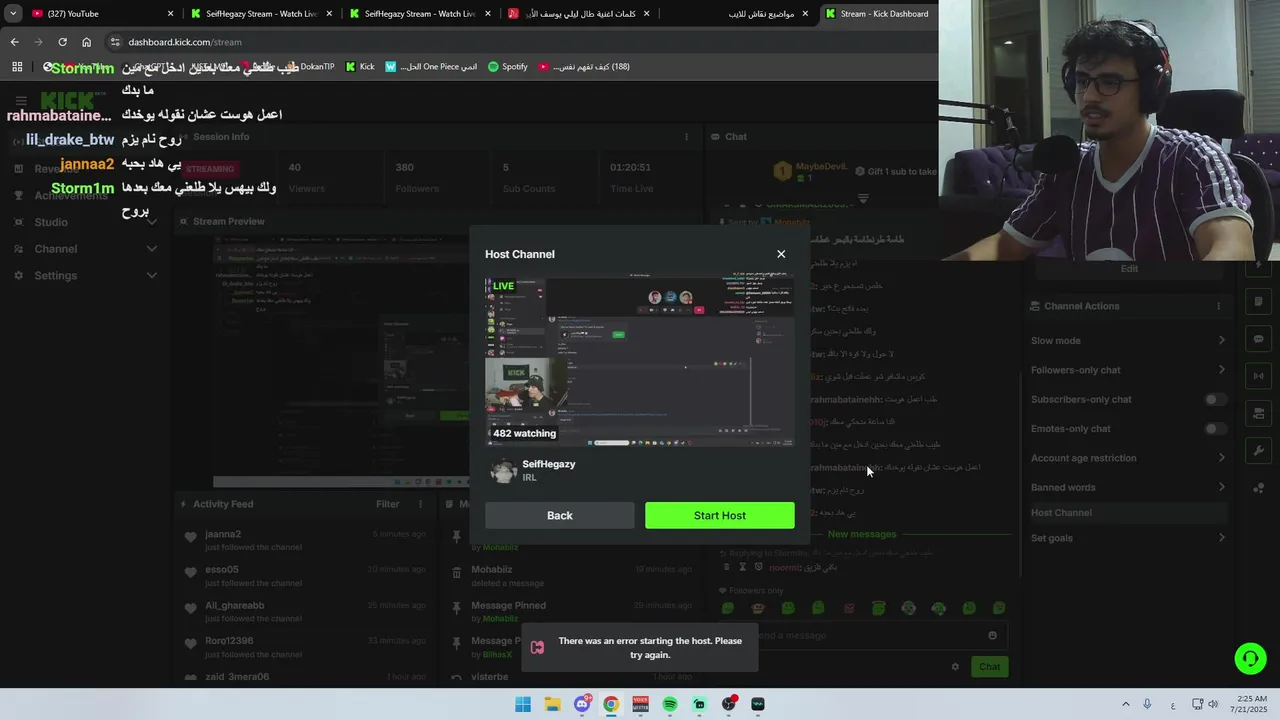
Task: Open Windows Start menu
Action: pos(523,704)
